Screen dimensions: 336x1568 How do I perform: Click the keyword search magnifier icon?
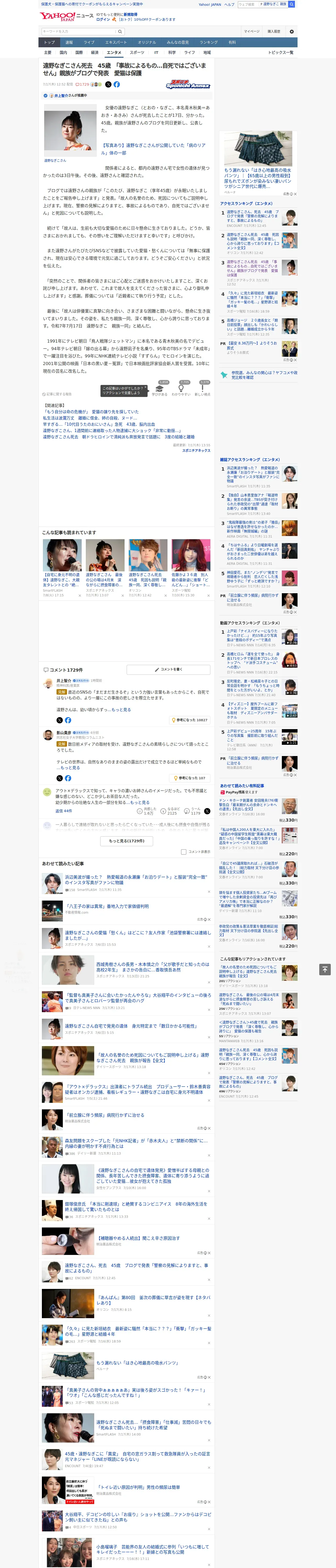(120, 31)
